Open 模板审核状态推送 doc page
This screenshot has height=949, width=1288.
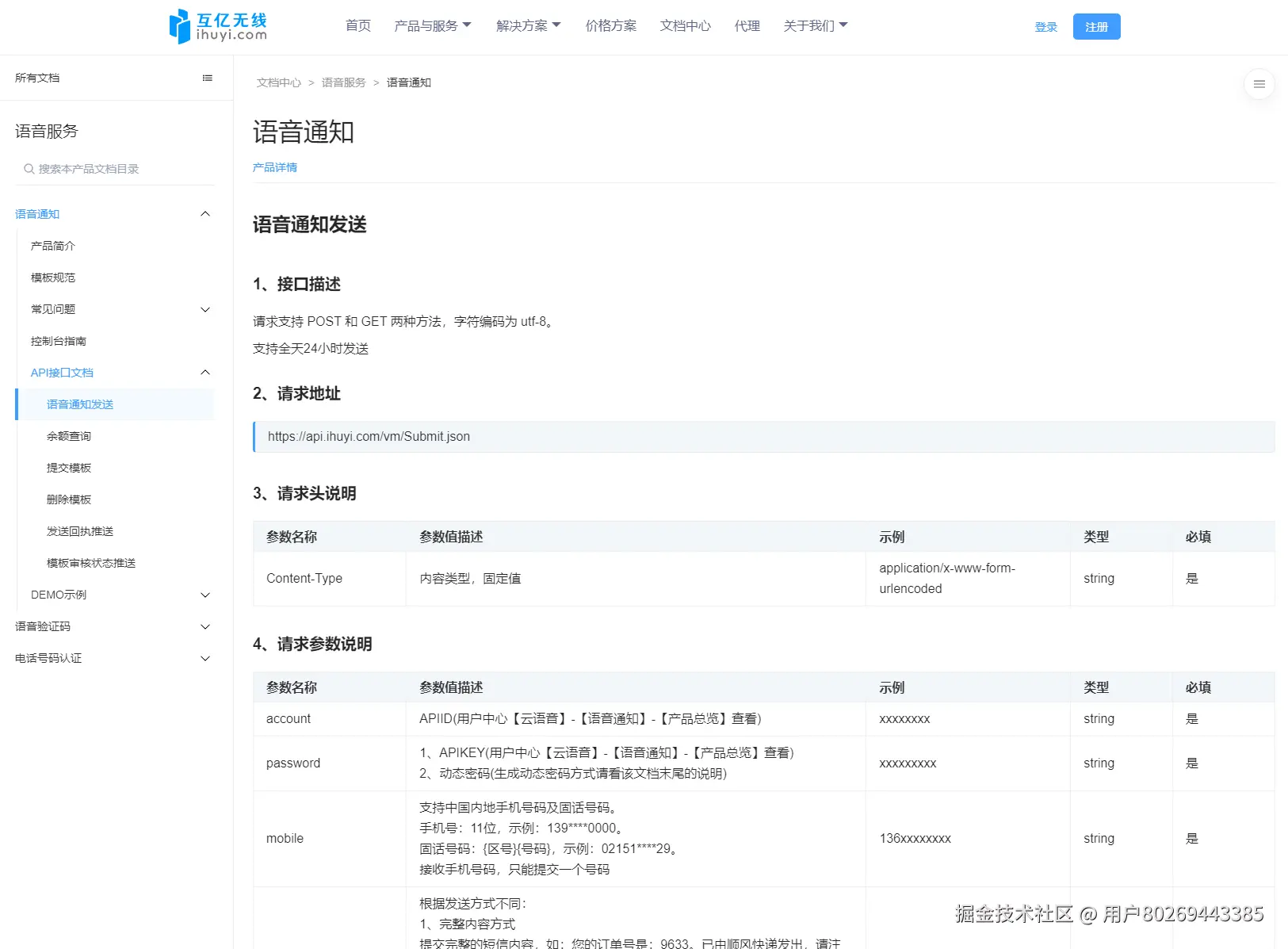tap(91, 563)
